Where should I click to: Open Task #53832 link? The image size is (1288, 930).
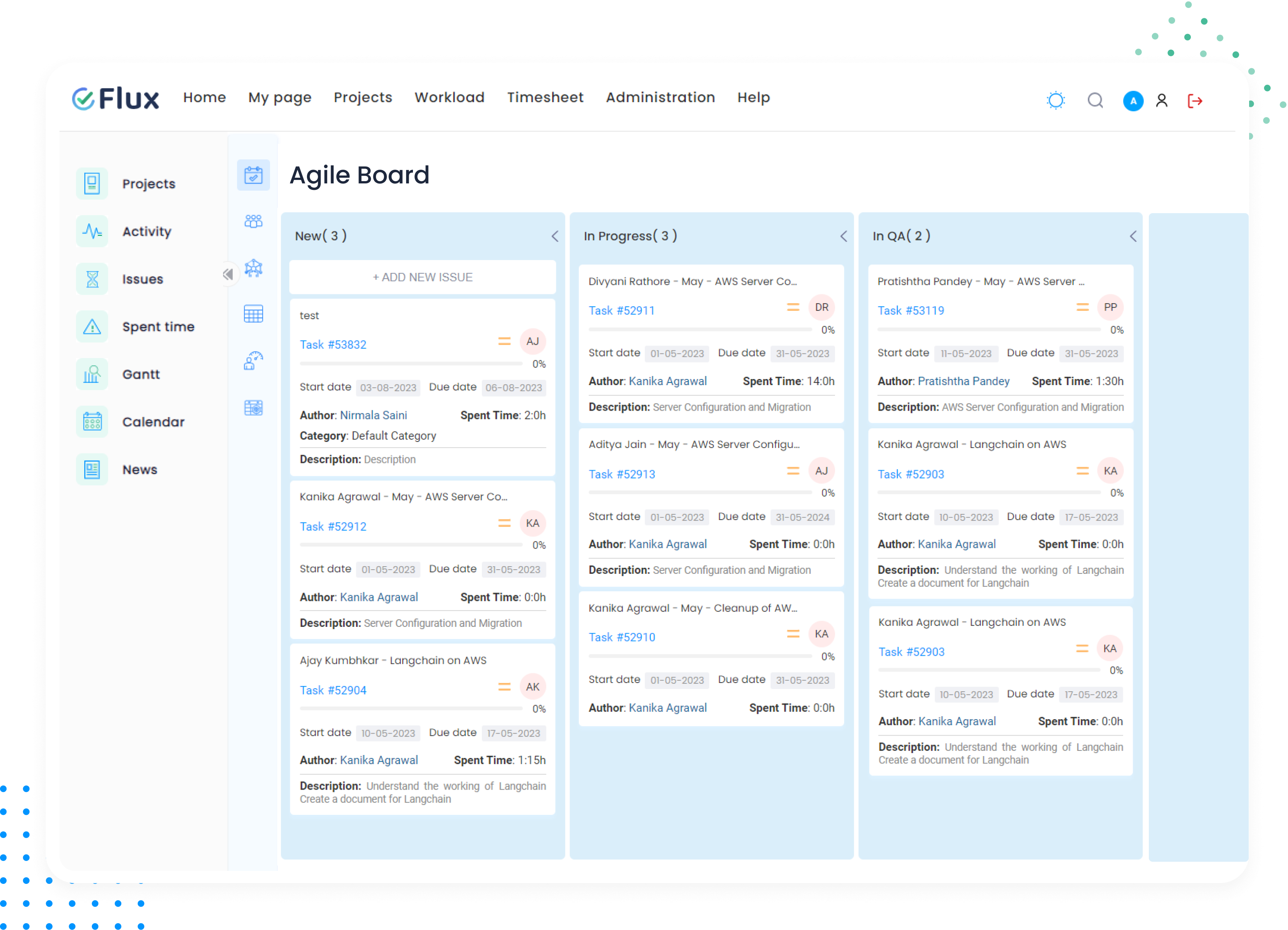333,345
